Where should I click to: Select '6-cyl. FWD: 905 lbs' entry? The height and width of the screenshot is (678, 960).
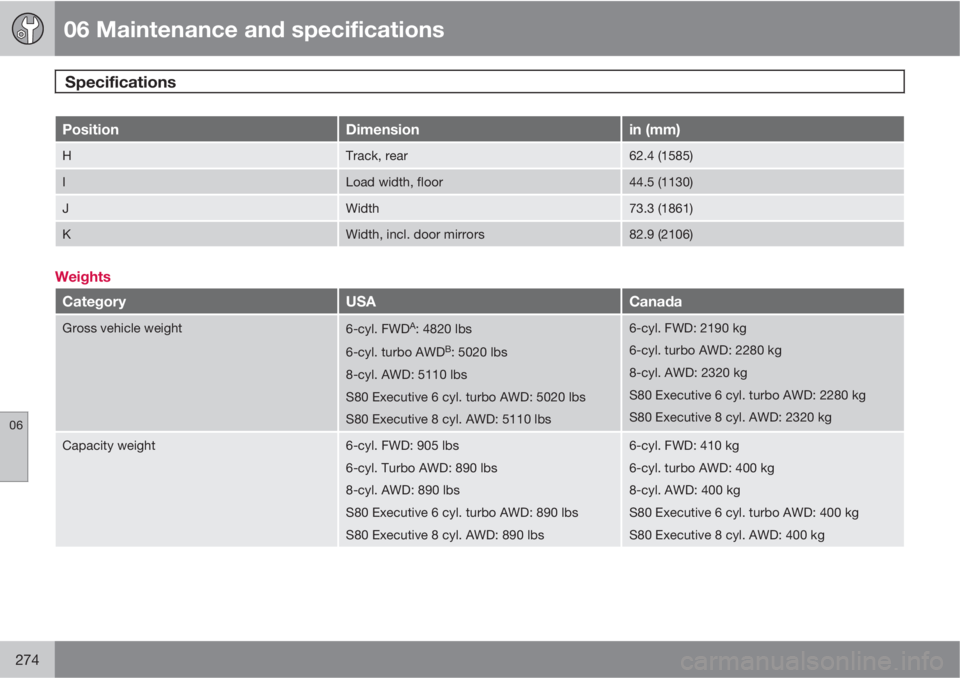[402, 446]
